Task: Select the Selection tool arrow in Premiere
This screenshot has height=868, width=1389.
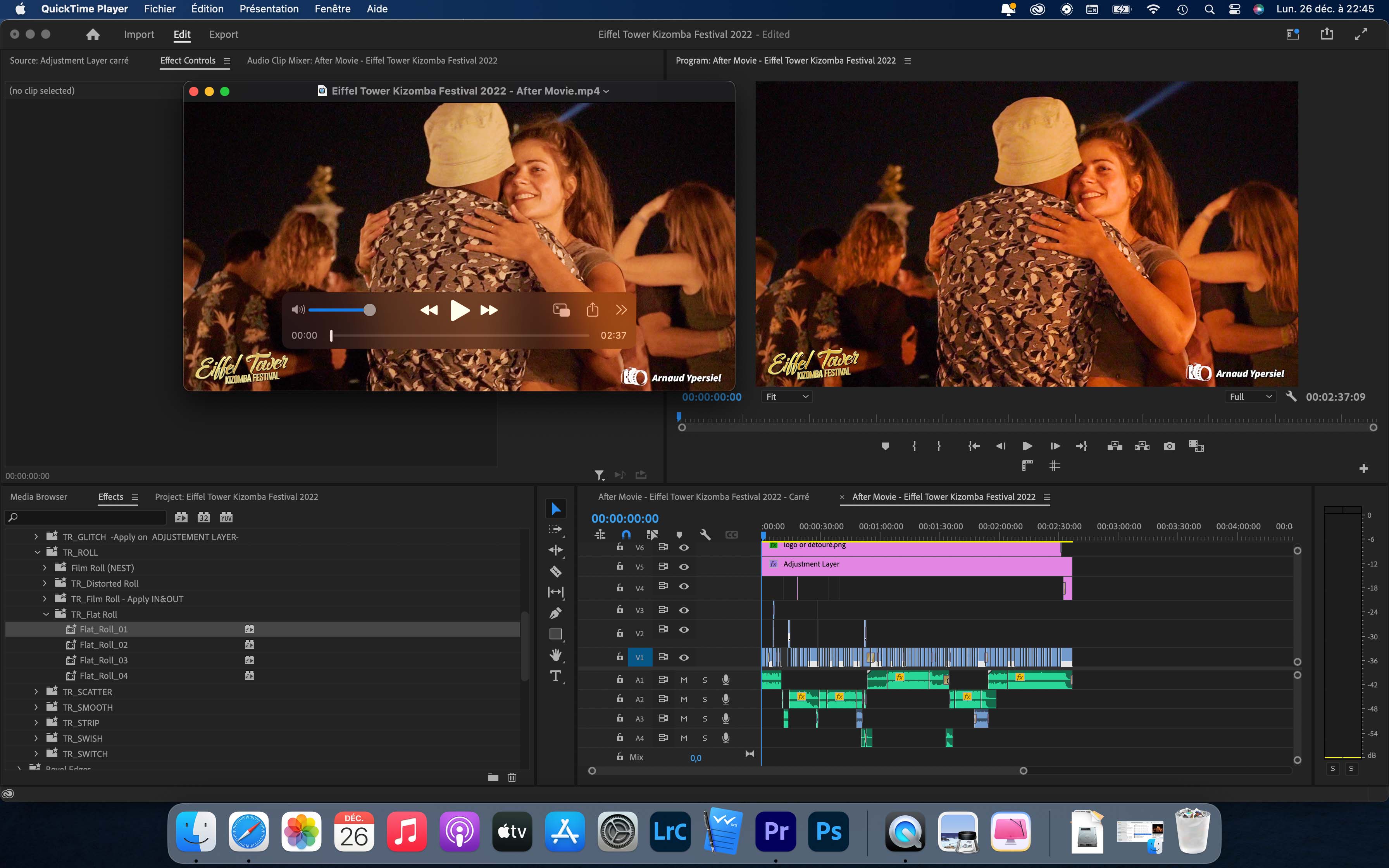Action: click(x=555, y=509)
